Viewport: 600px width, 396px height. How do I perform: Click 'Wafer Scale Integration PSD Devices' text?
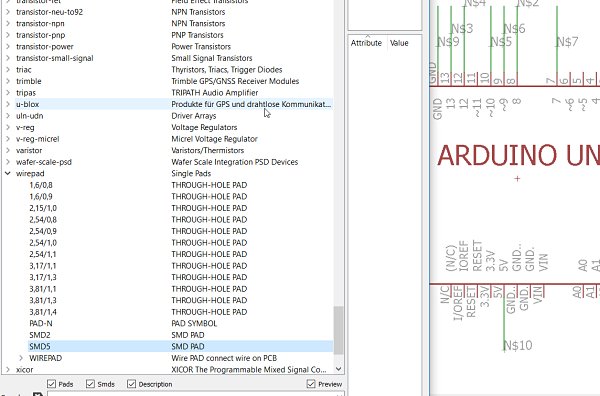[x=234, y=162]
